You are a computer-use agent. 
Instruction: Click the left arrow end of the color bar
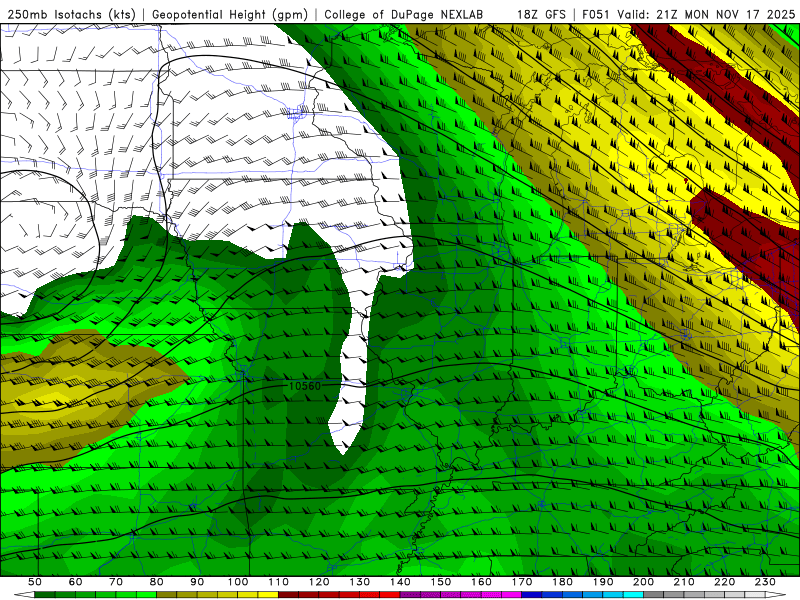coord(24,595)
